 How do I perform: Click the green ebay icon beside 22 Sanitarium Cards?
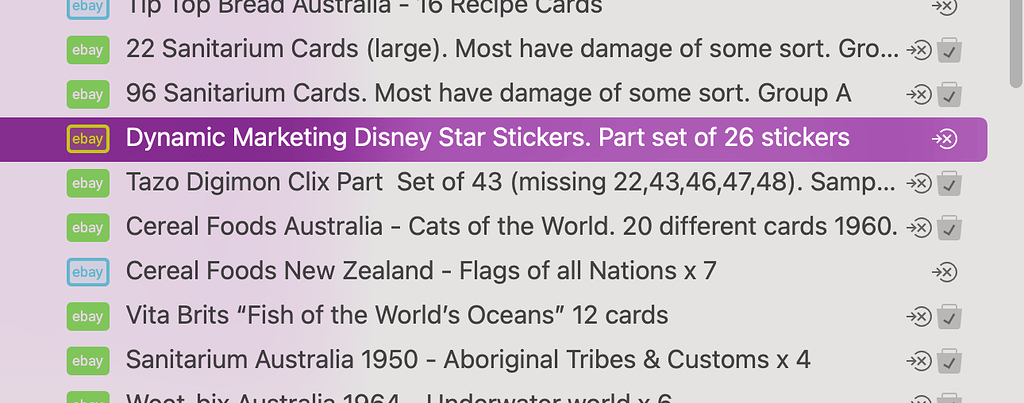pyautogui.click(x=88, y=50)
